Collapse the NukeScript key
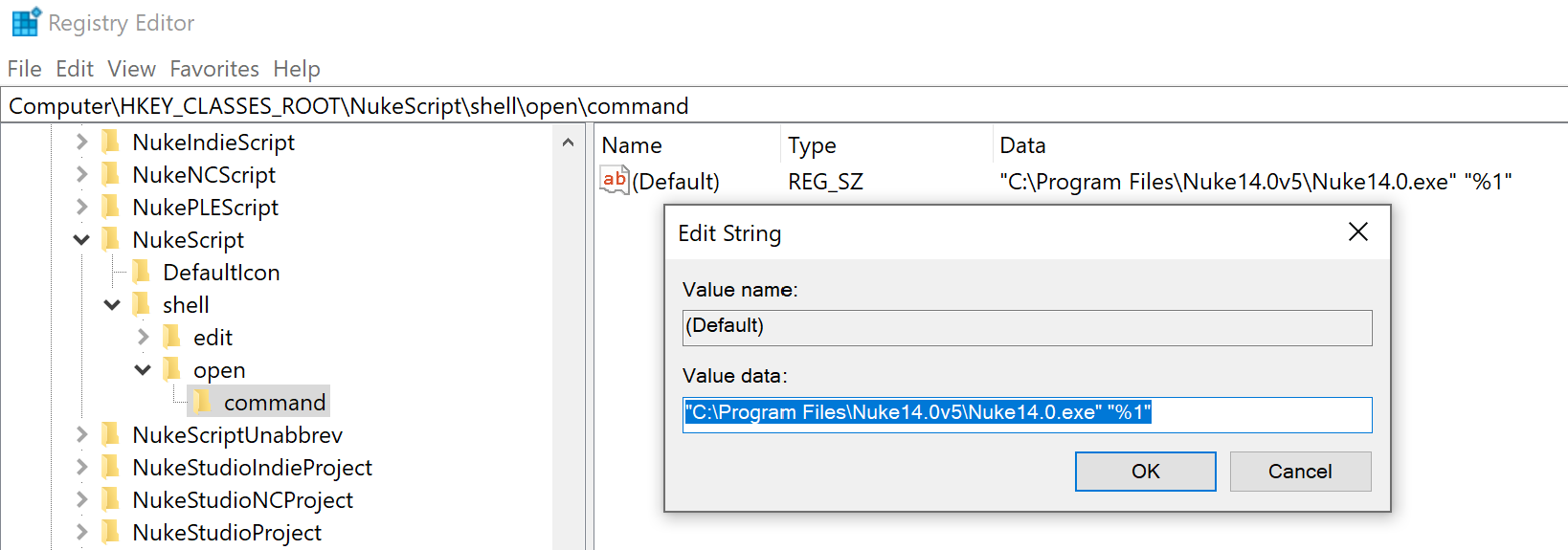The width and height of the screenshot is (1568, 550). [x=81, y=239]
